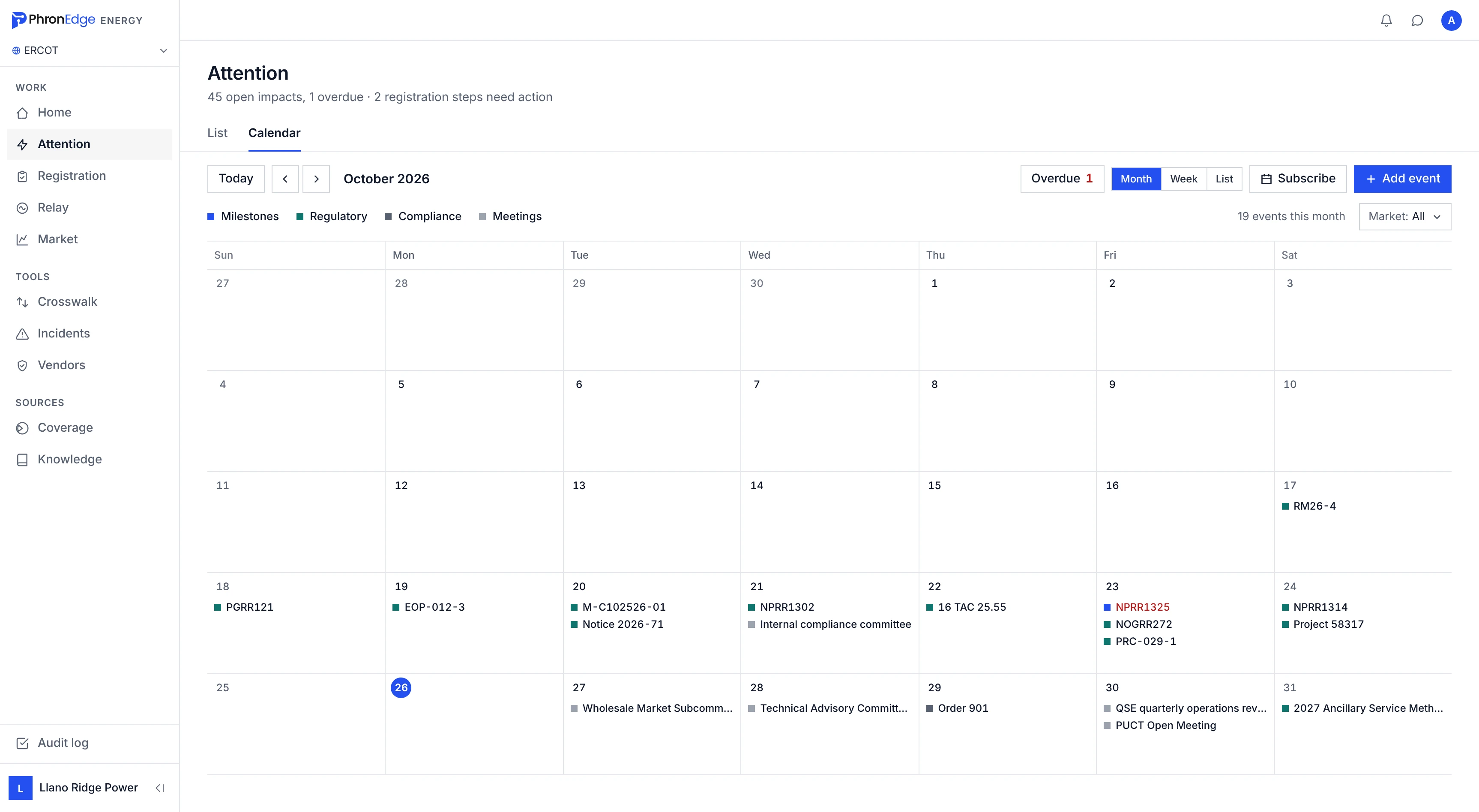
Task: Open the List tab
Action: pos(217,133)
